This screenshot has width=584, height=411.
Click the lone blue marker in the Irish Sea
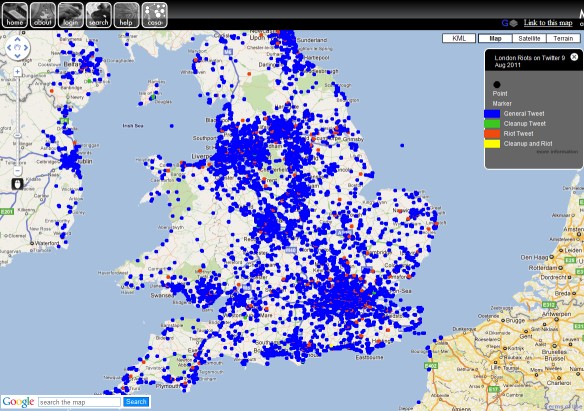tap(172, 126)
